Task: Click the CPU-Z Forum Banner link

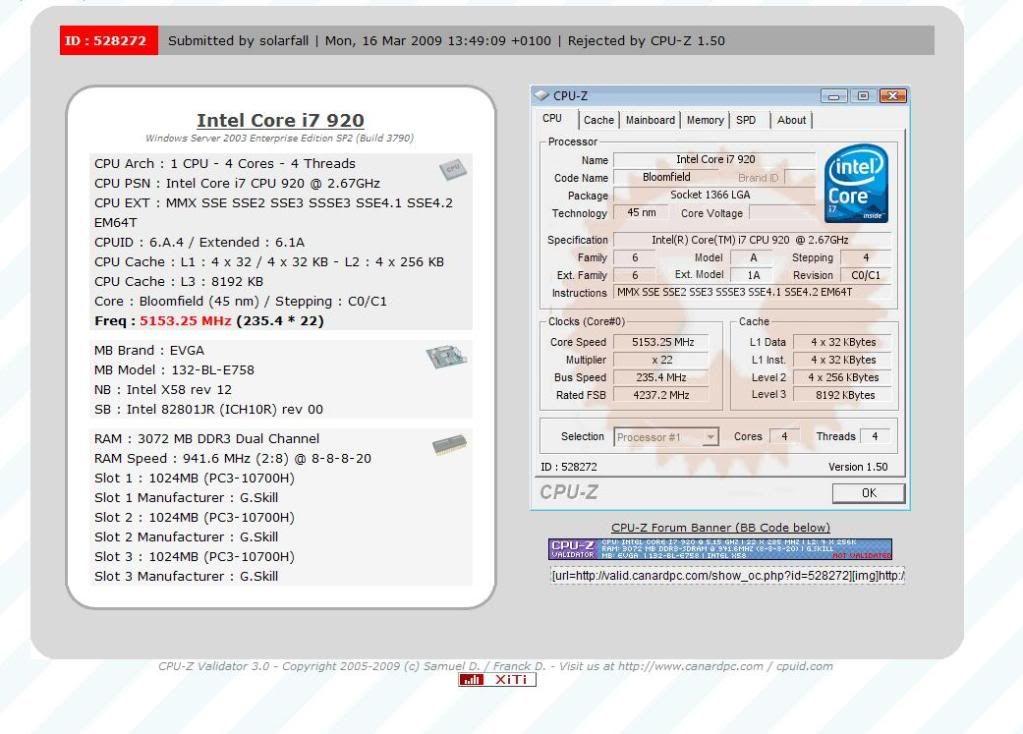Action: [x=720, y=527]
